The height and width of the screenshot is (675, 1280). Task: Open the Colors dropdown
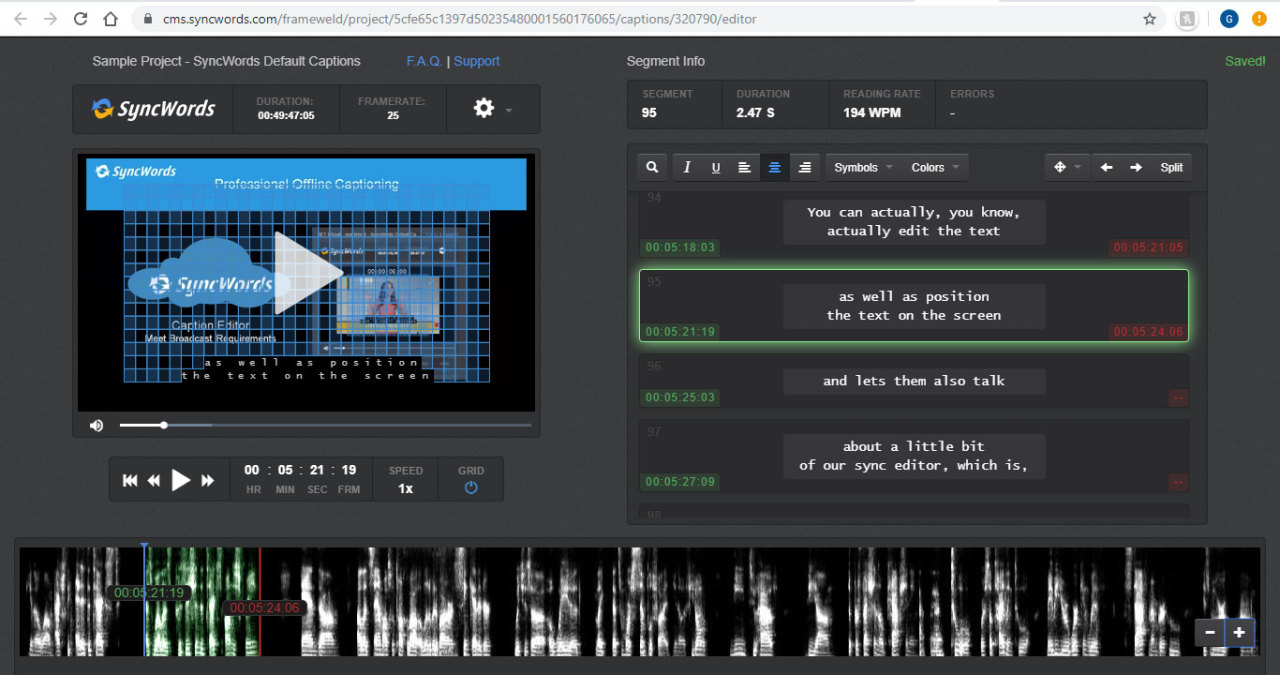click(929, 167)
